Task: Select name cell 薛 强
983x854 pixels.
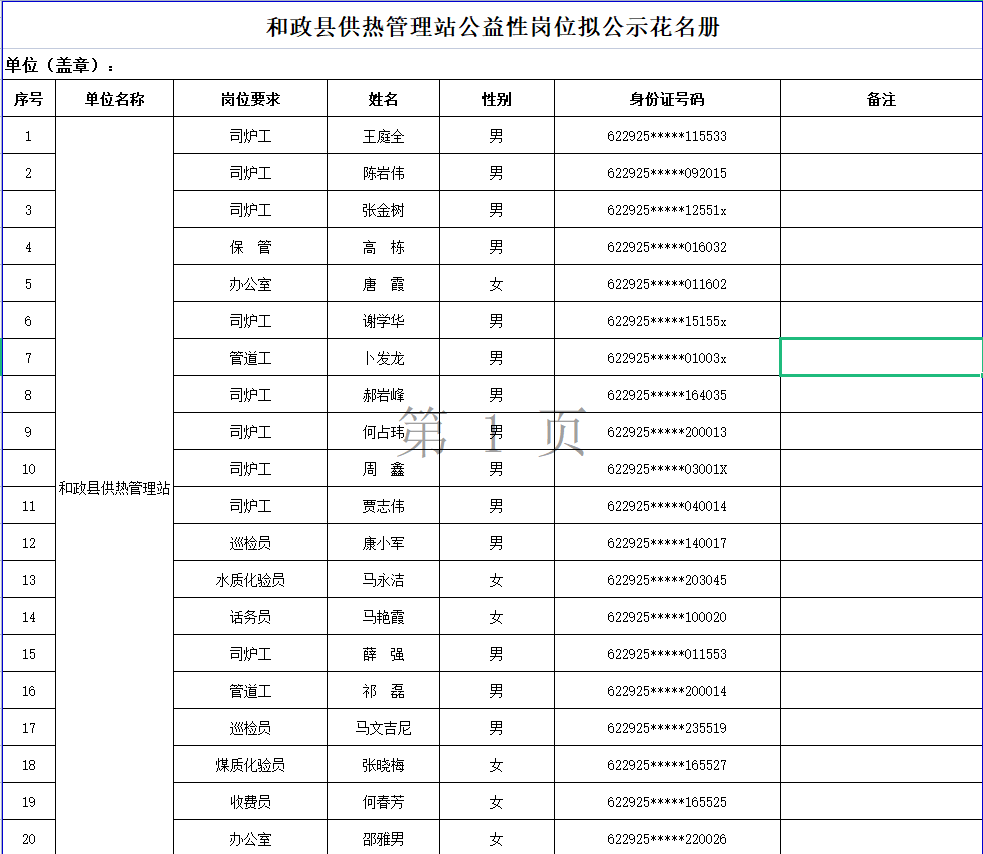Action: coord(383,653)
